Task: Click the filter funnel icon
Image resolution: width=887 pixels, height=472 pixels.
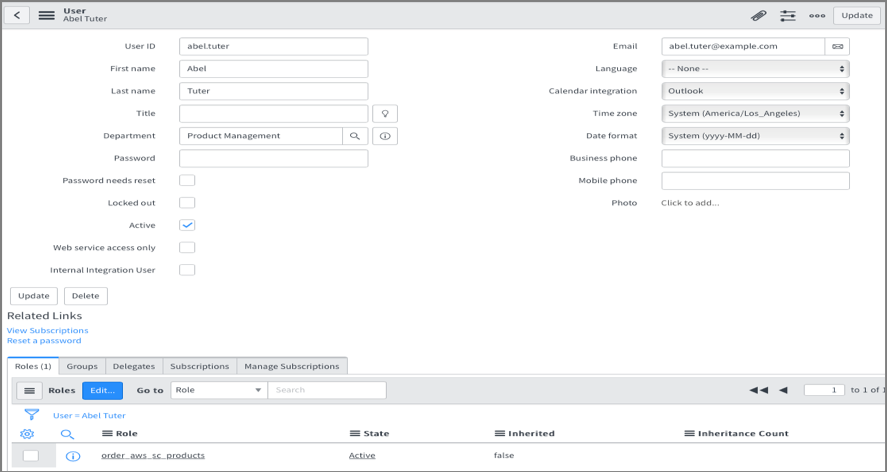Action: point(32,415)
